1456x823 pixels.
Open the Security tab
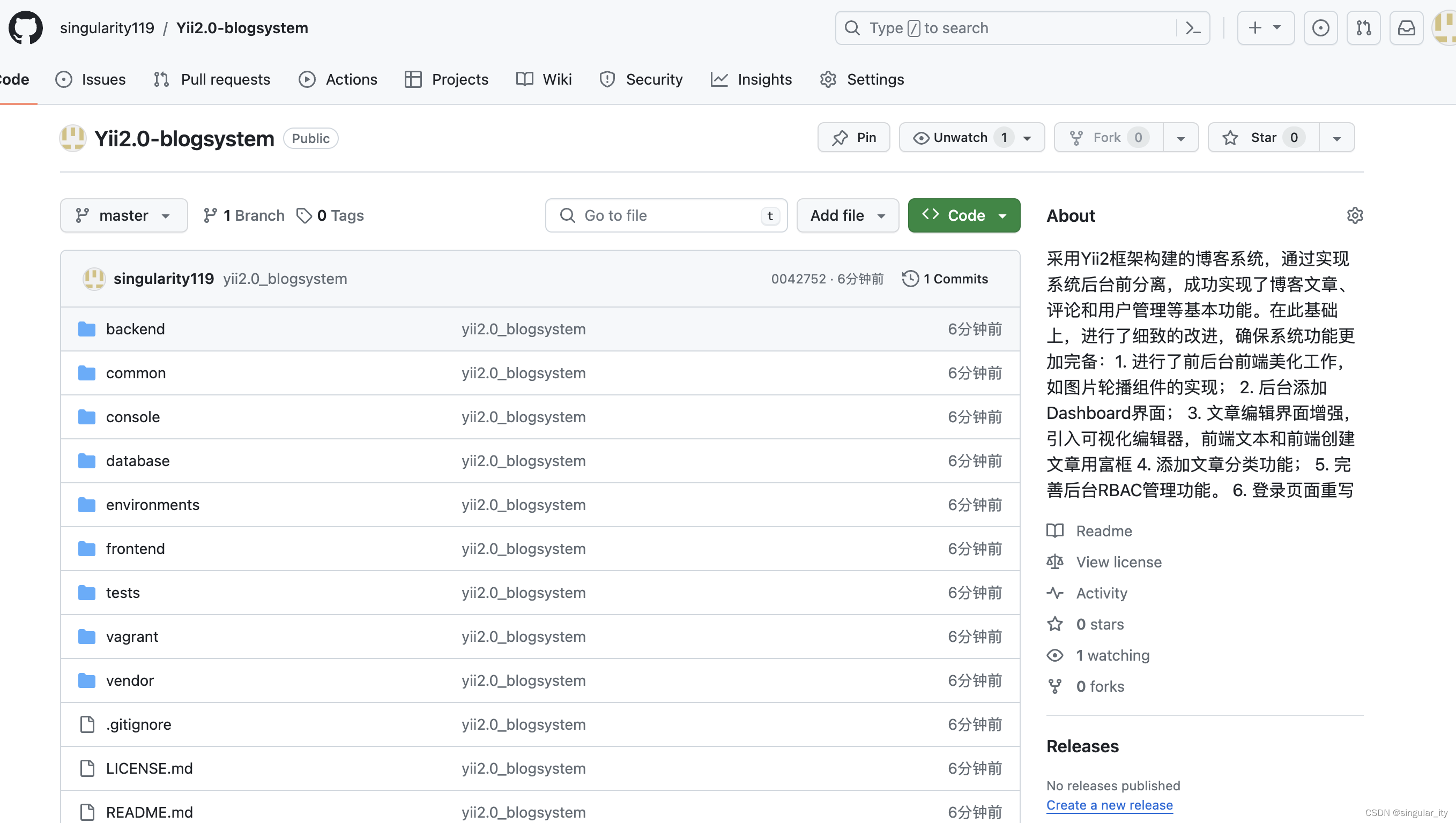[641, 79]
